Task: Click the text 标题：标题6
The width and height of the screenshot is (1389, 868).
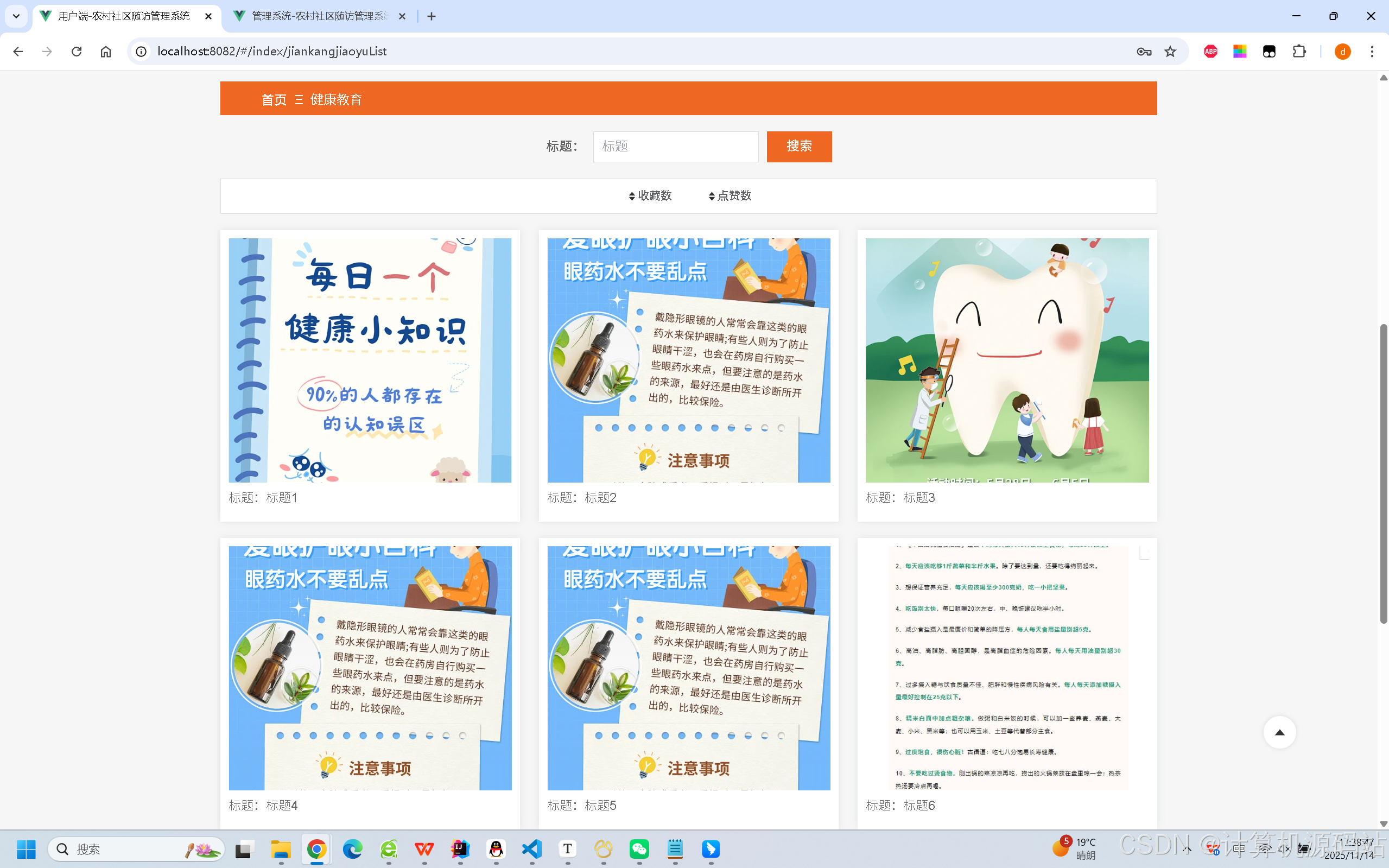Action: 900,806
